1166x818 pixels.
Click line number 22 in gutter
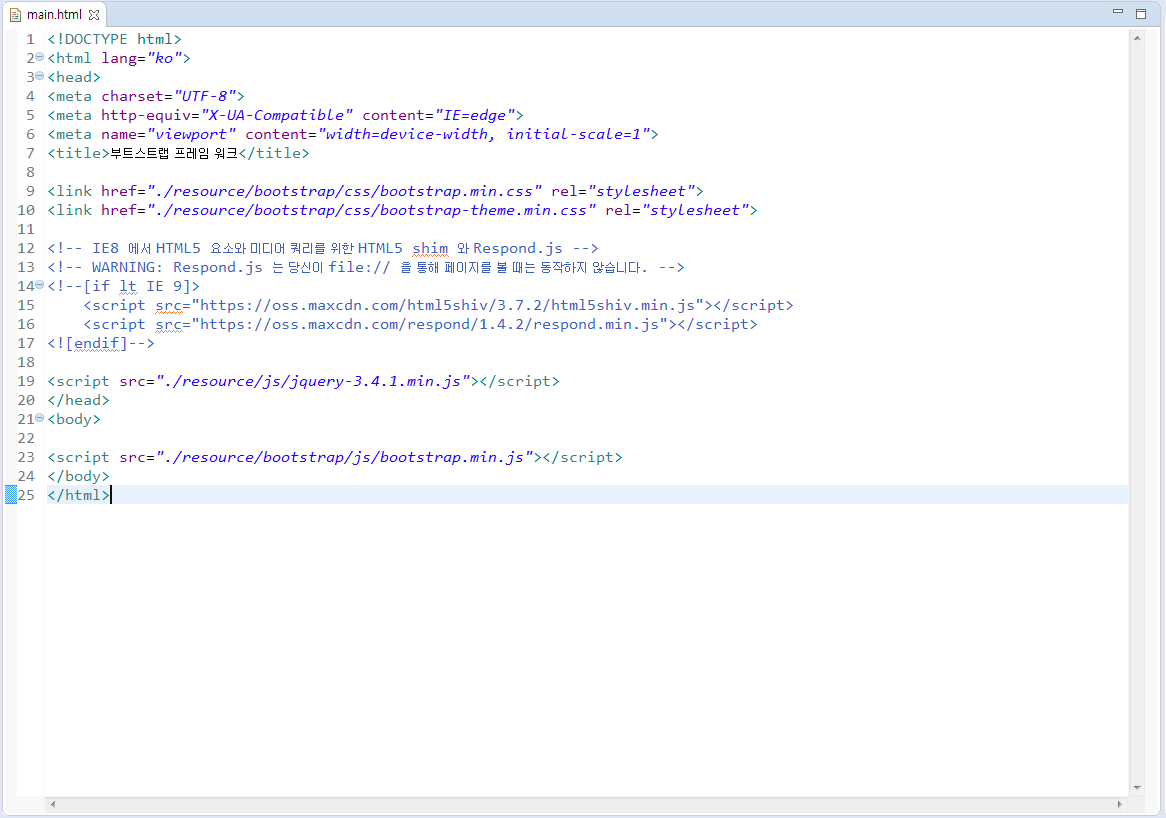tap(26, 438)
